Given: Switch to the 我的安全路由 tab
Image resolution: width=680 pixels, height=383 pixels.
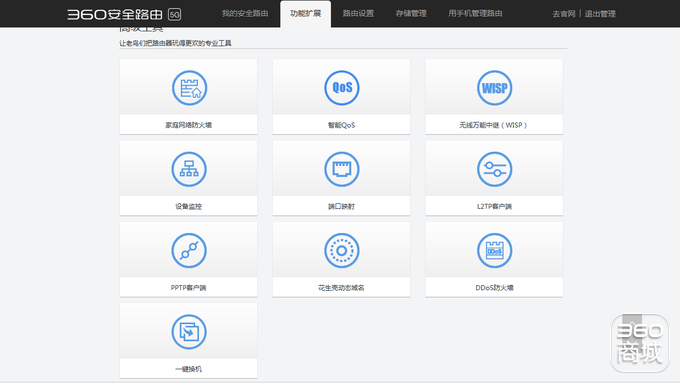Looking at the screenshot, I should [x=245, y=13].
